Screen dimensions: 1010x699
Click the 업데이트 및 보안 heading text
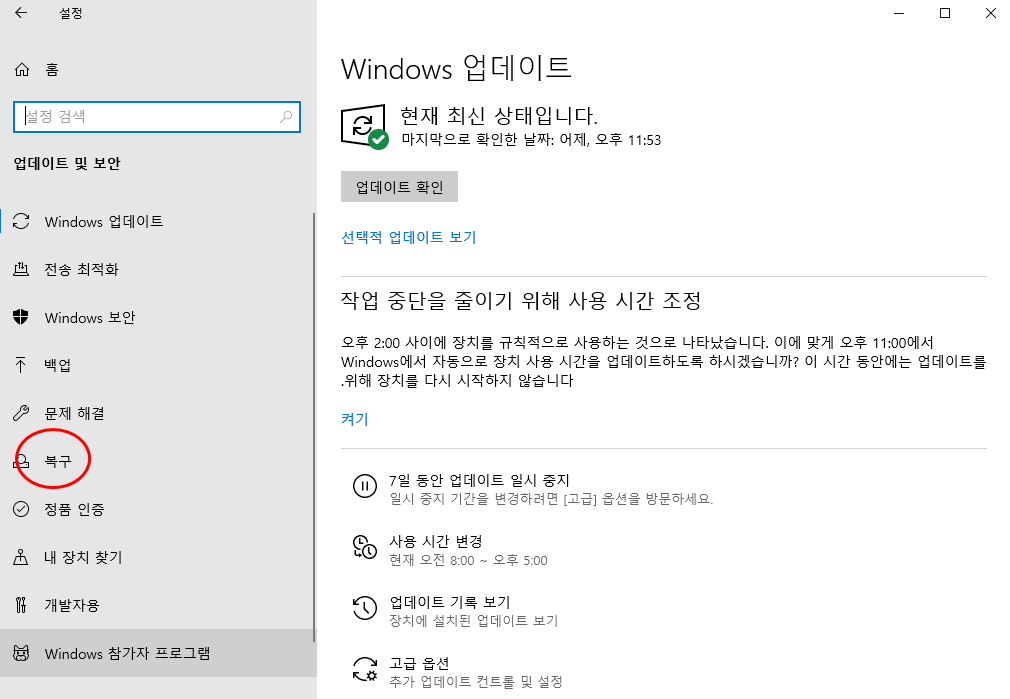click(x=67, y=163)
